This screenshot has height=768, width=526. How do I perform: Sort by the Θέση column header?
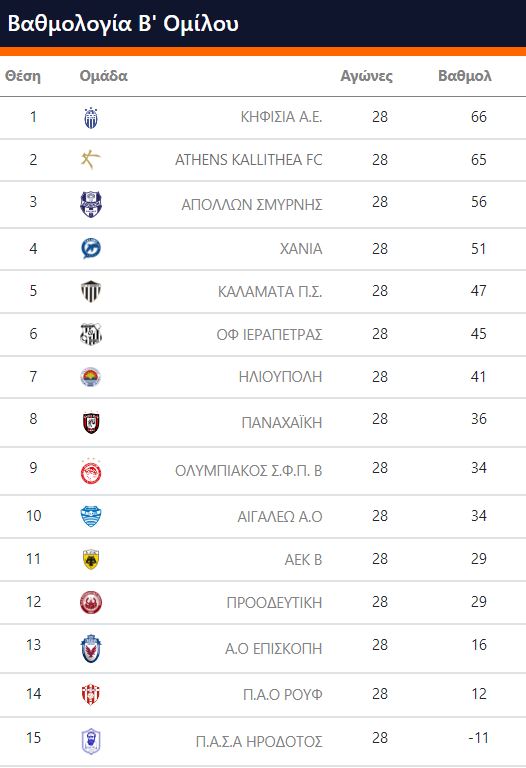(x=23, y=76)
